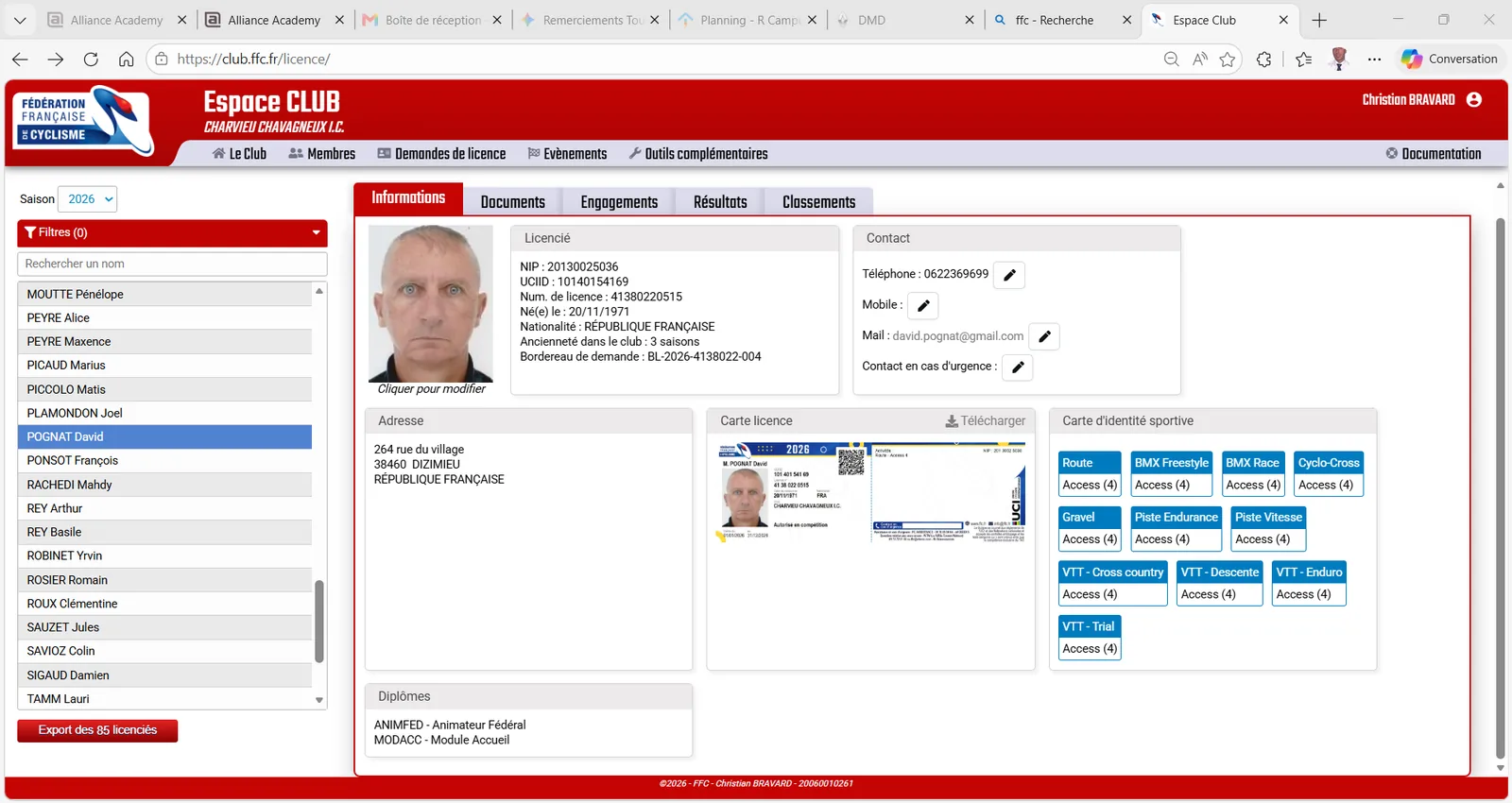View site information lock icon

click(x=162, y=59)
